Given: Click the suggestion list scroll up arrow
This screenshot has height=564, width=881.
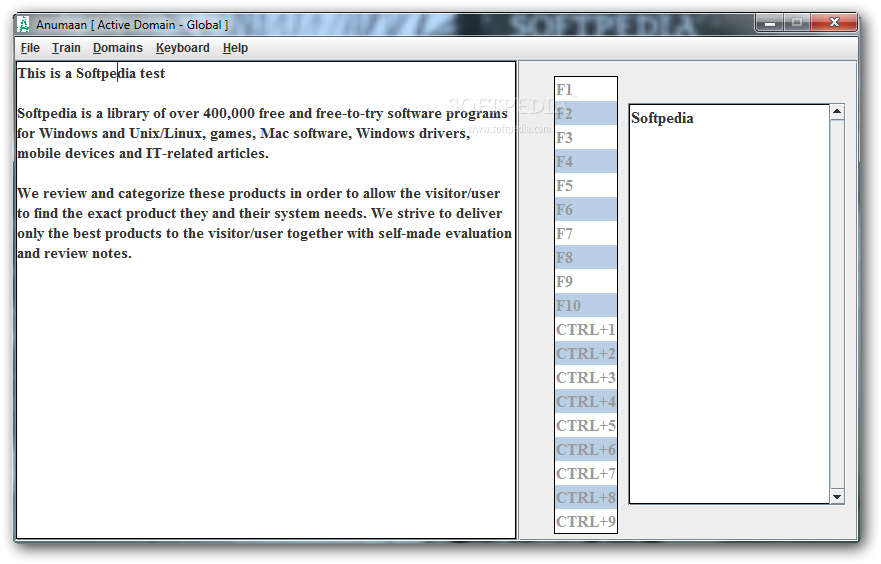Looking at the screenshot, I should (837, 112).
